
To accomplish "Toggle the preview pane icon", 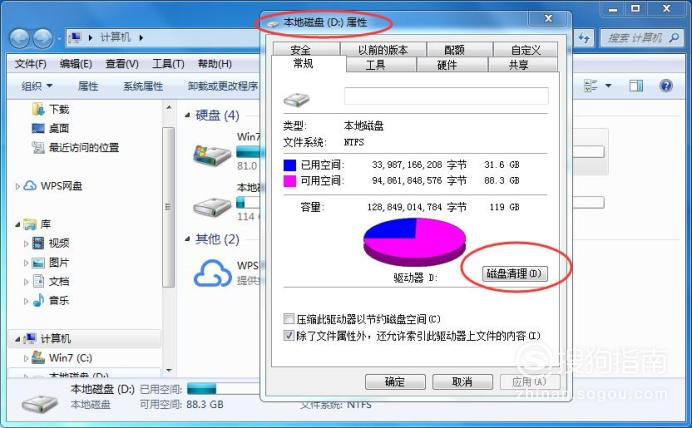I will (x=636, y=86).
